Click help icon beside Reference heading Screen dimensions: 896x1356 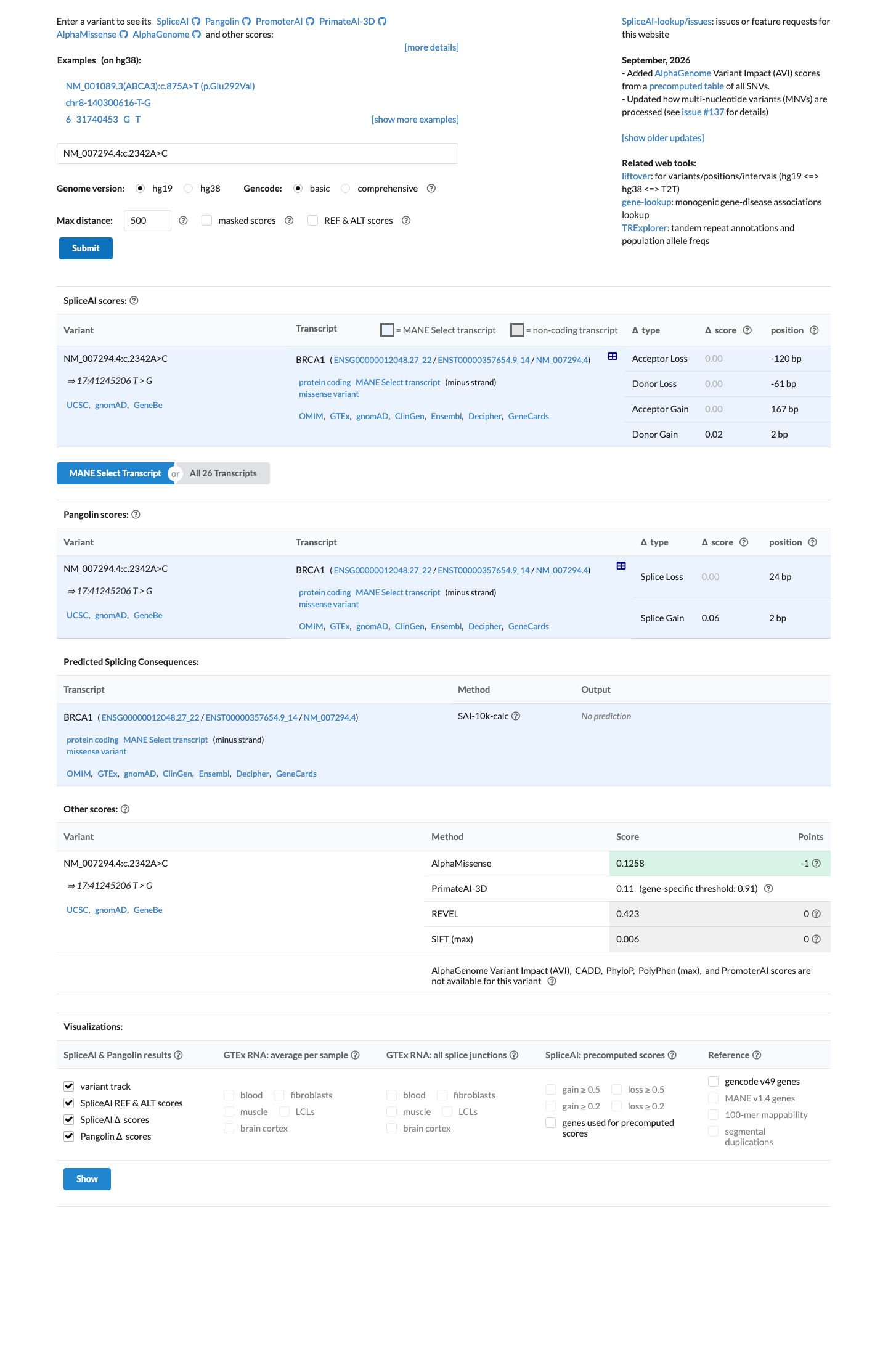click(x=757, y=1055)
